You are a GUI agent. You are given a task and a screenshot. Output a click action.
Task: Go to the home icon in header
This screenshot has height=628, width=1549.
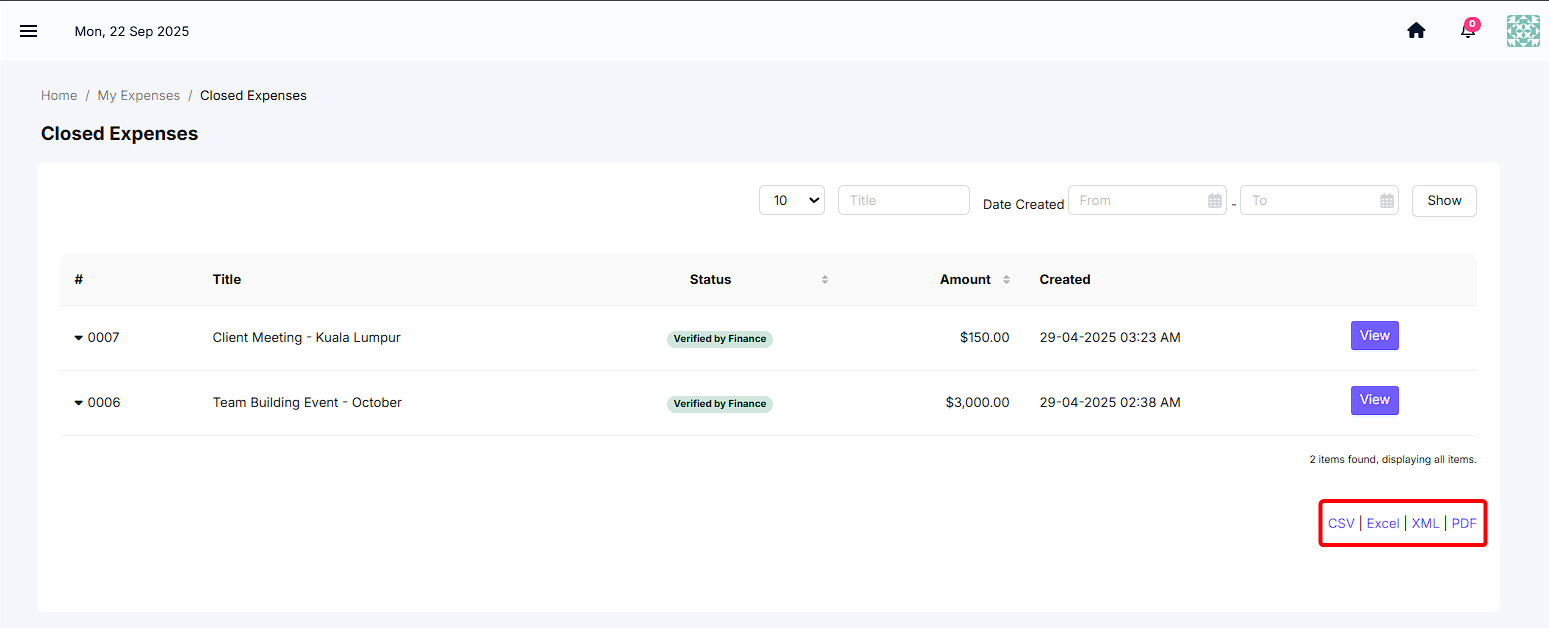(x=1416, y=31)
